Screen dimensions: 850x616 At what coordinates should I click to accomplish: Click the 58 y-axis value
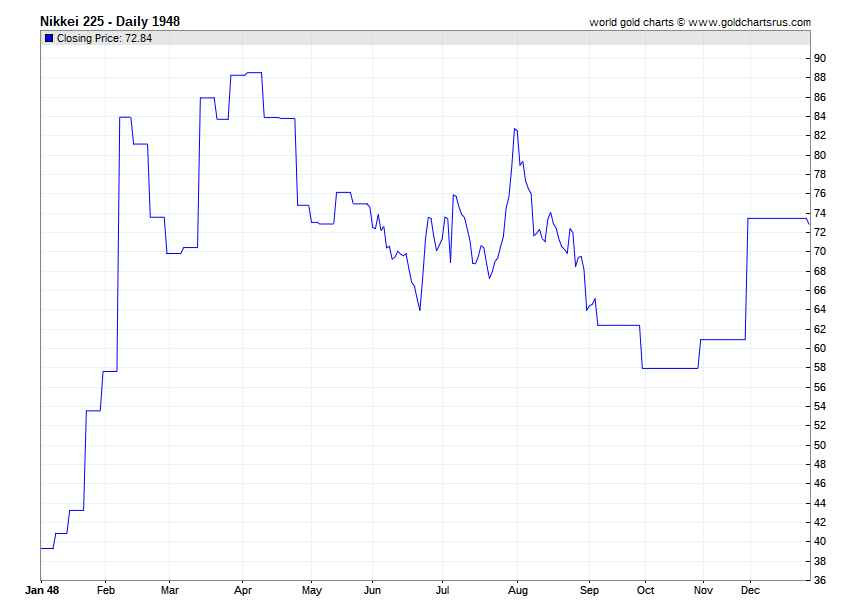click(x=820, y=368)
